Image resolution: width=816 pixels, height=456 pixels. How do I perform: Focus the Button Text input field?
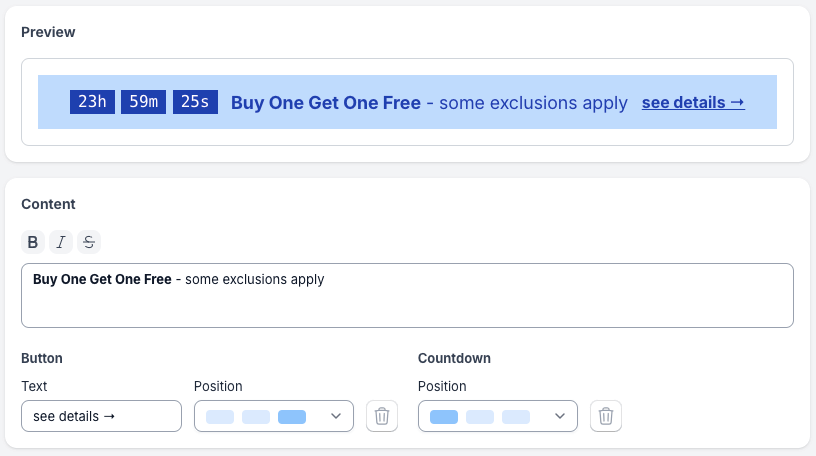coord(101,416)
